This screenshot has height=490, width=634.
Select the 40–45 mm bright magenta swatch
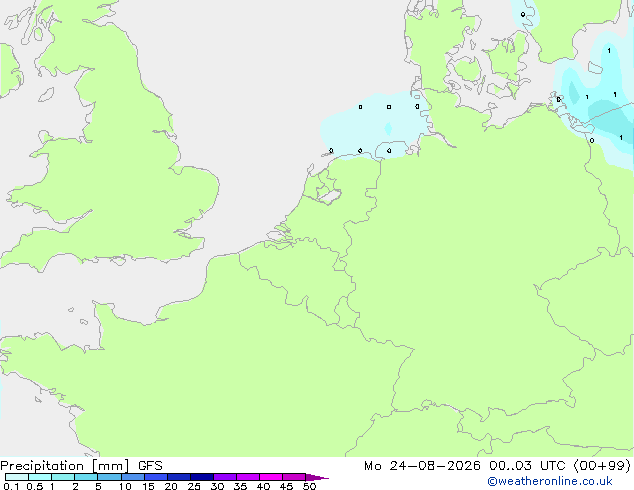271,477
